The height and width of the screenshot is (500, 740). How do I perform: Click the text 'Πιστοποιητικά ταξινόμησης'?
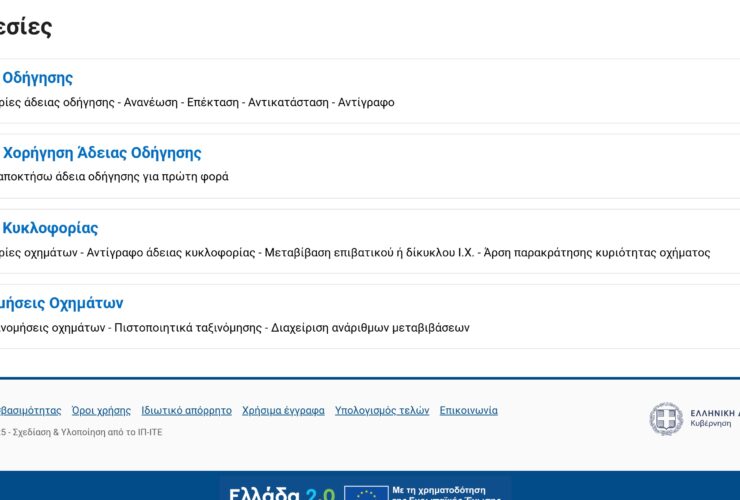pyautogui.click(x=188, y=328)
